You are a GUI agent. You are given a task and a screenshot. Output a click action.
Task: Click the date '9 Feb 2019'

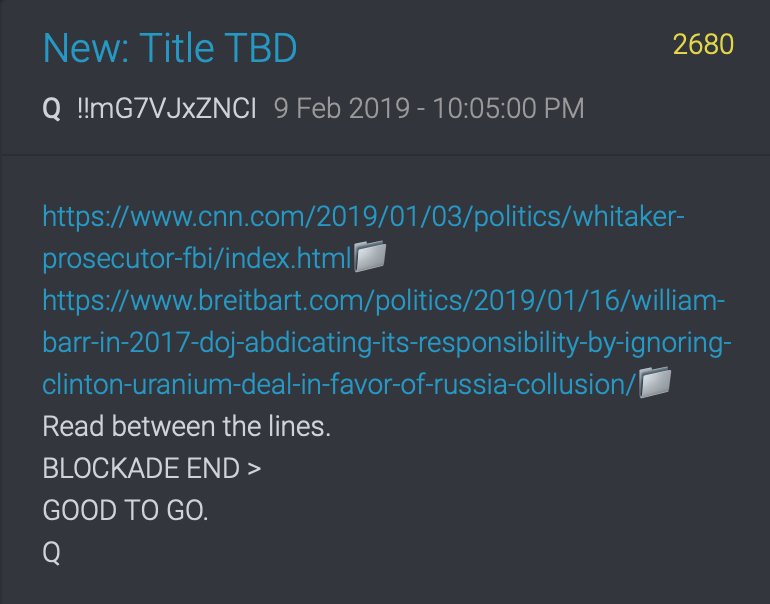click(341, 108)
